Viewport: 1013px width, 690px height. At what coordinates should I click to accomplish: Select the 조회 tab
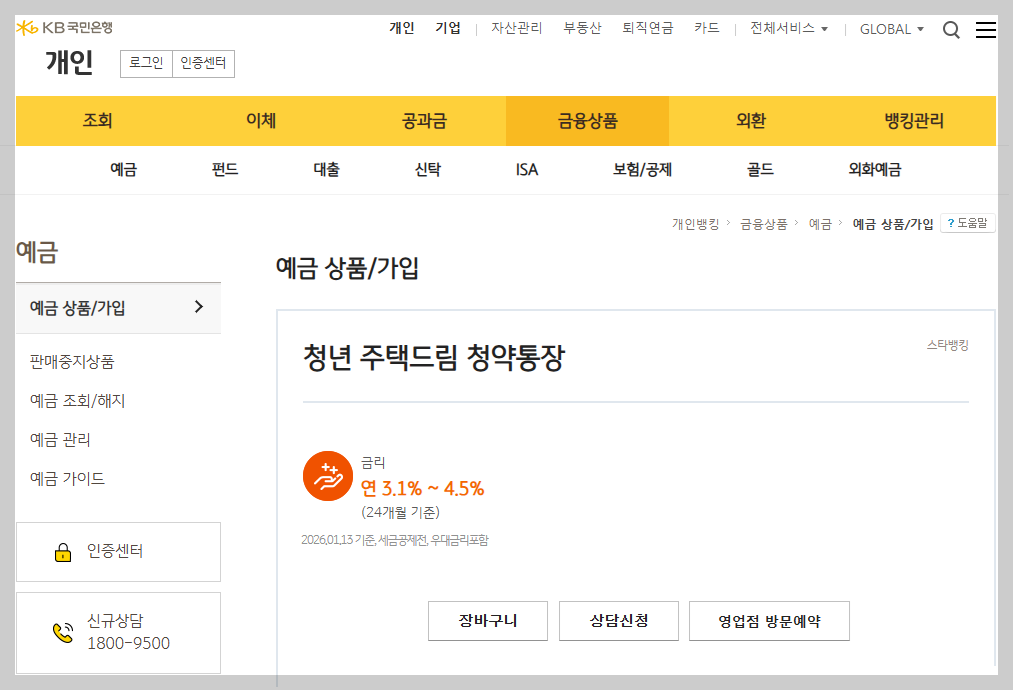click(x=97, y=120)
